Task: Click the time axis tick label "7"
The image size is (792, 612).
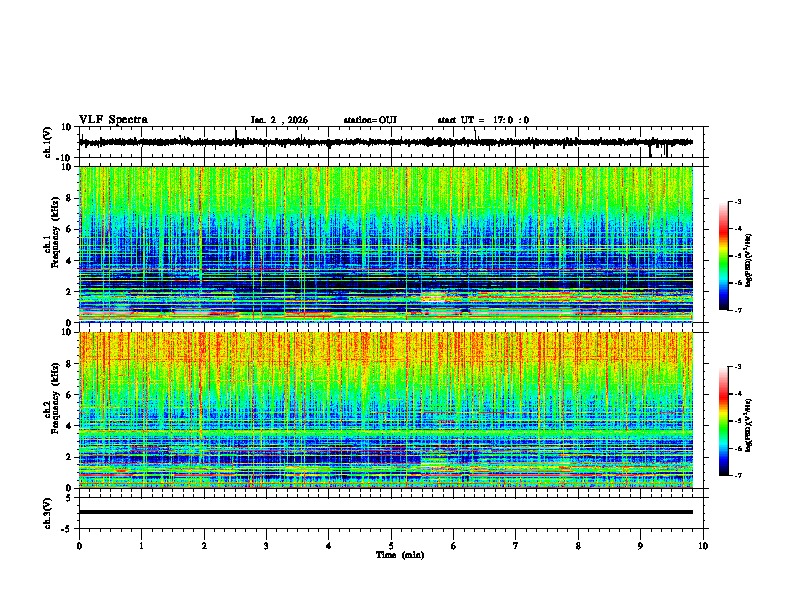Action: (x=516, y=546)
